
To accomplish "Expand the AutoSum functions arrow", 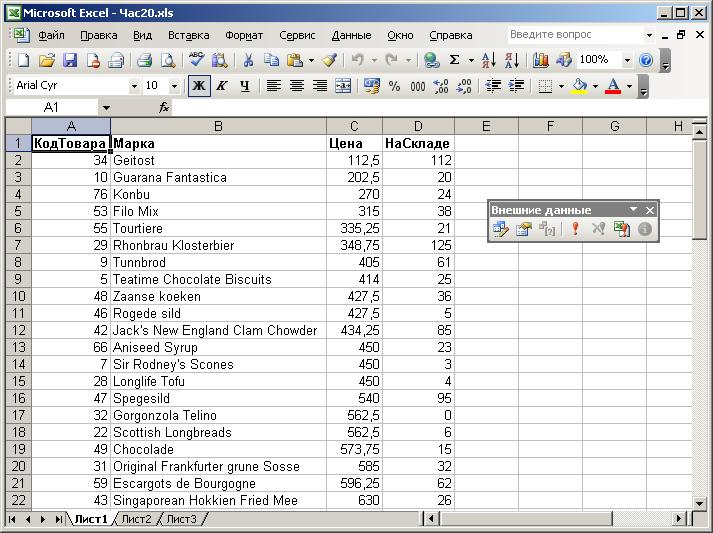I will [471, 60].
